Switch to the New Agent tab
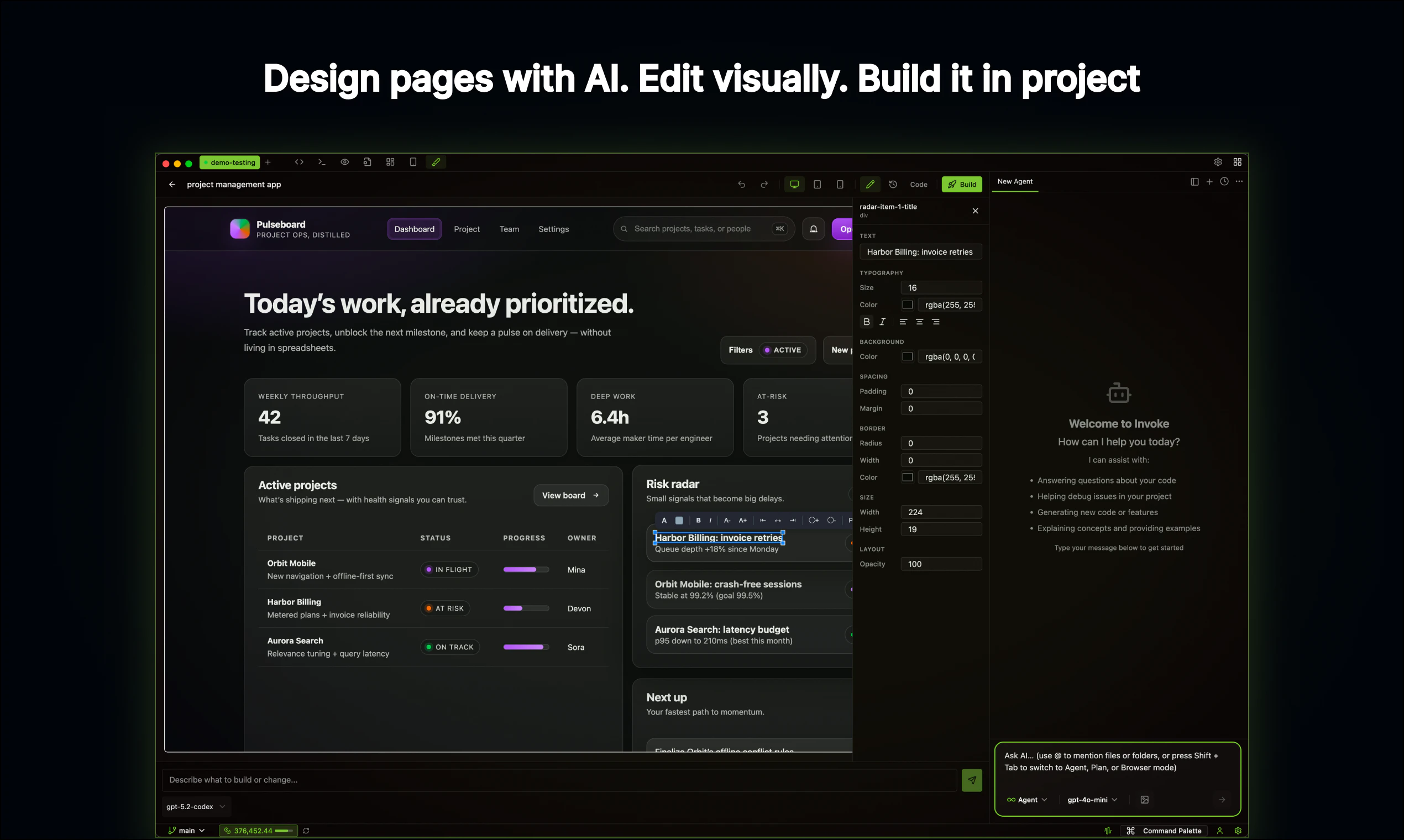The image size is (1404, 840). click(x=1014, y=182)
